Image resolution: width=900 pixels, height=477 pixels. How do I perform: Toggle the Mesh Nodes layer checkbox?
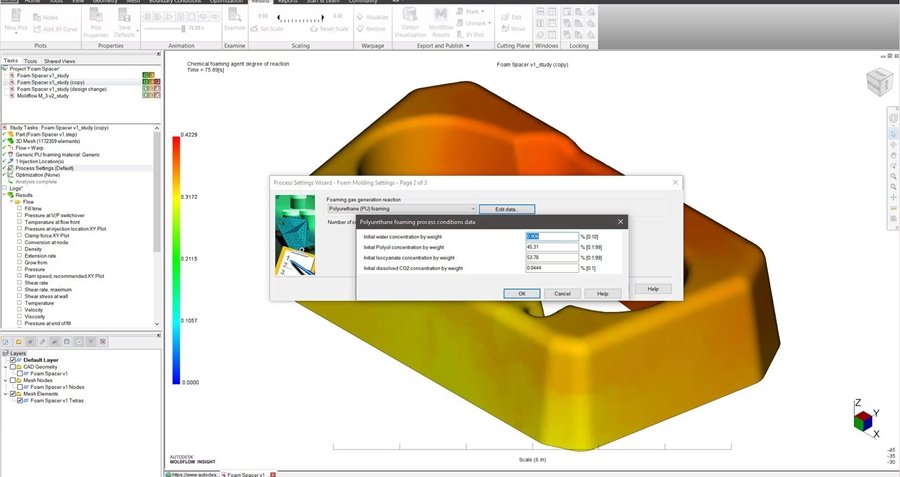pyautogui.click(x=13, y=380)
